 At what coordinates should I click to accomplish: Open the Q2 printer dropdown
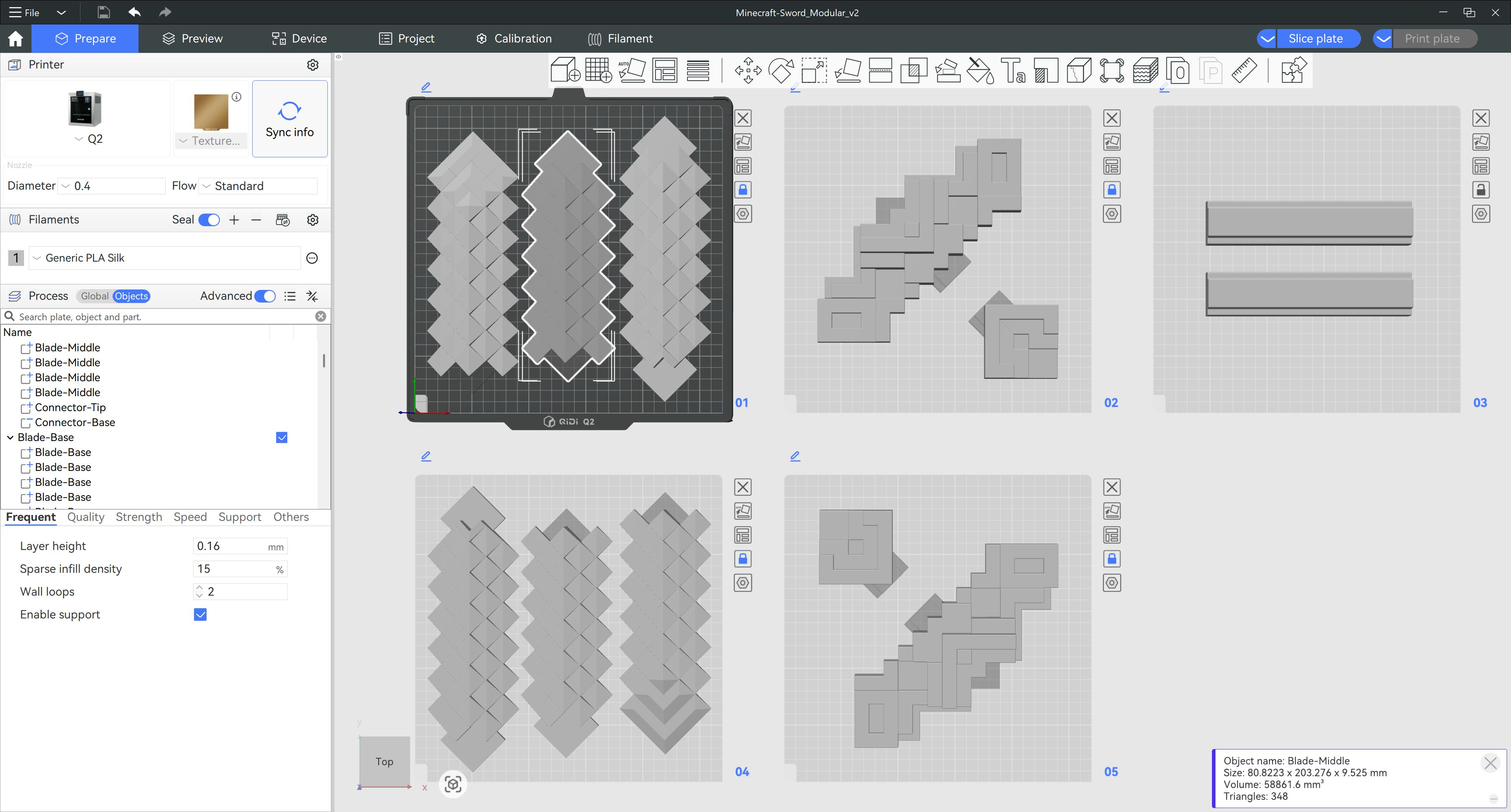point(88,139)
